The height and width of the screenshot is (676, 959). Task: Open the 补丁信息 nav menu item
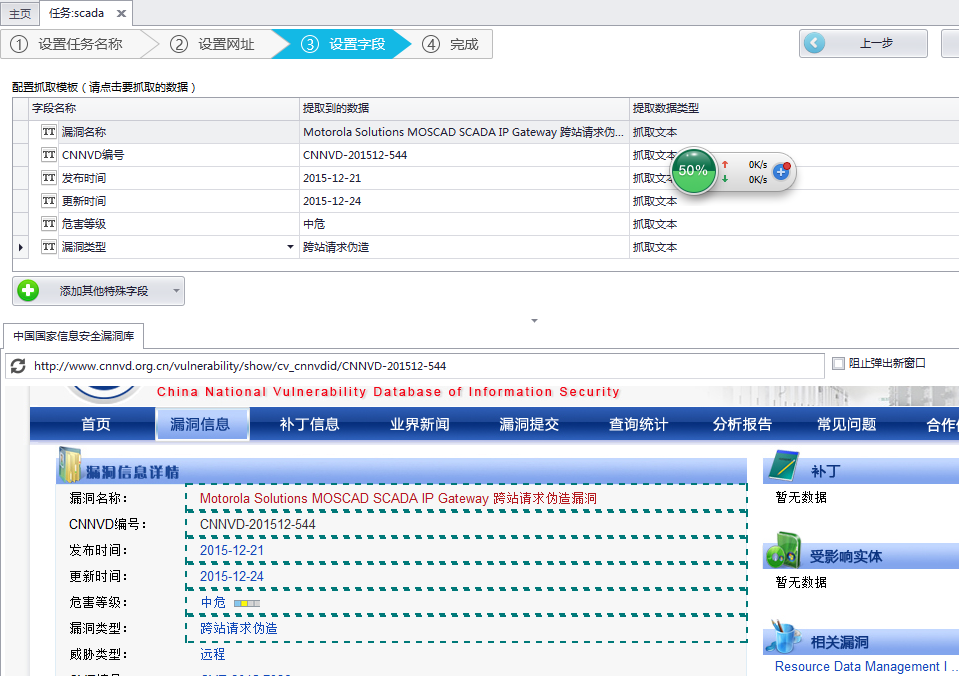click(x=309, y=424)
